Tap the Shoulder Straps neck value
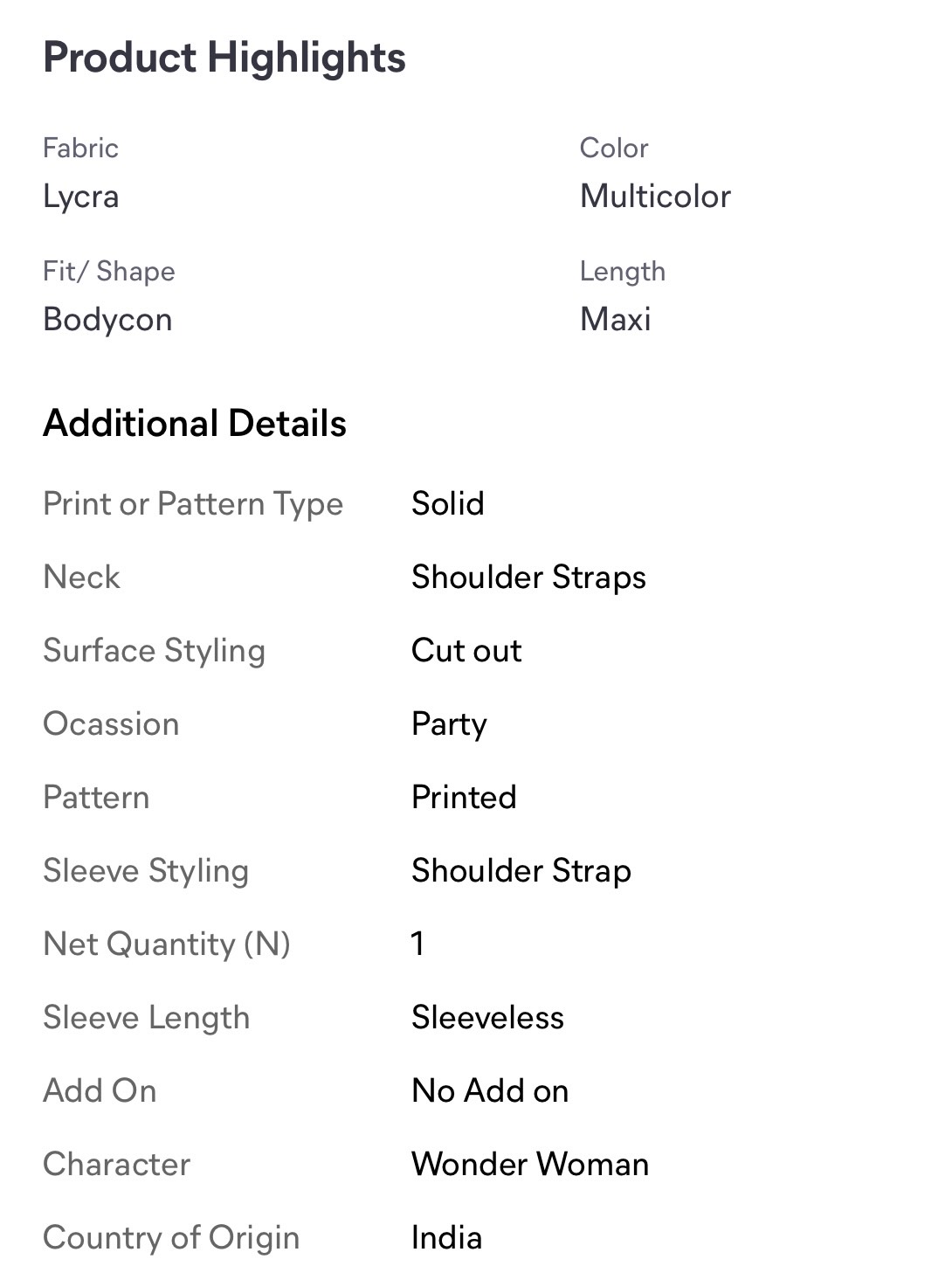The width and height of the screenshot is (952, 1273). 528,578
